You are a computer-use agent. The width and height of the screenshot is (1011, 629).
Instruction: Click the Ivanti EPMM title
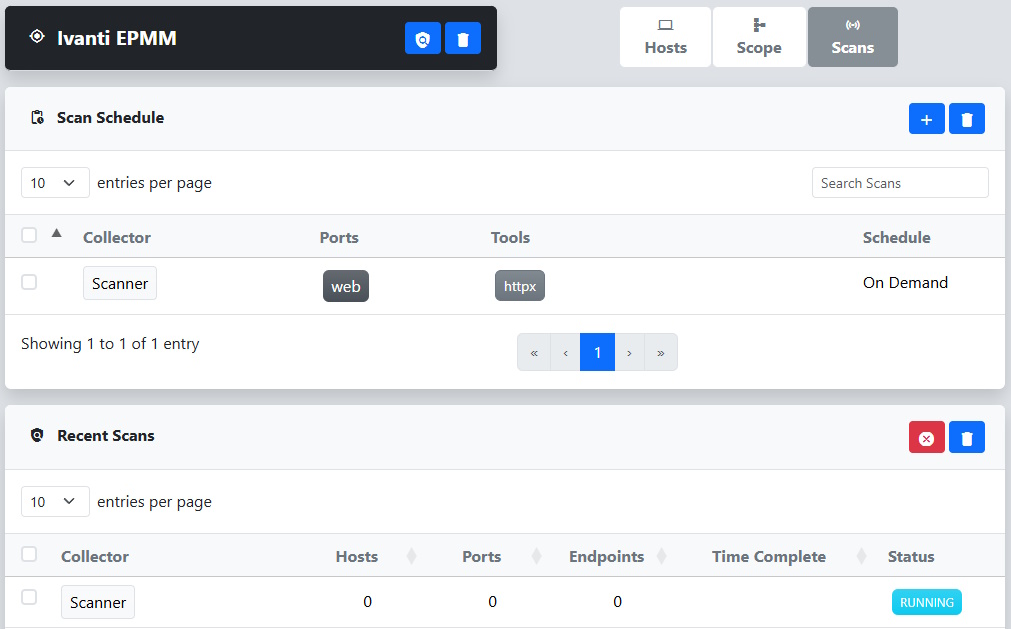click(117, 38)
